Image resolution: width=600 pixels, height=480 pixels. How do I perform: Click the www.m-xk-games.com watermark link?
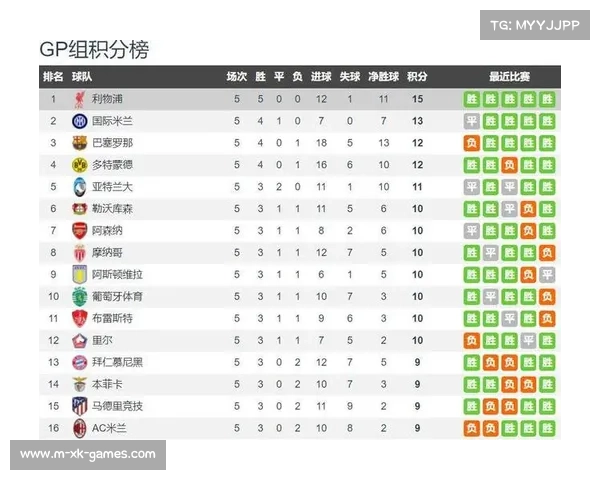tap(88, 455)
